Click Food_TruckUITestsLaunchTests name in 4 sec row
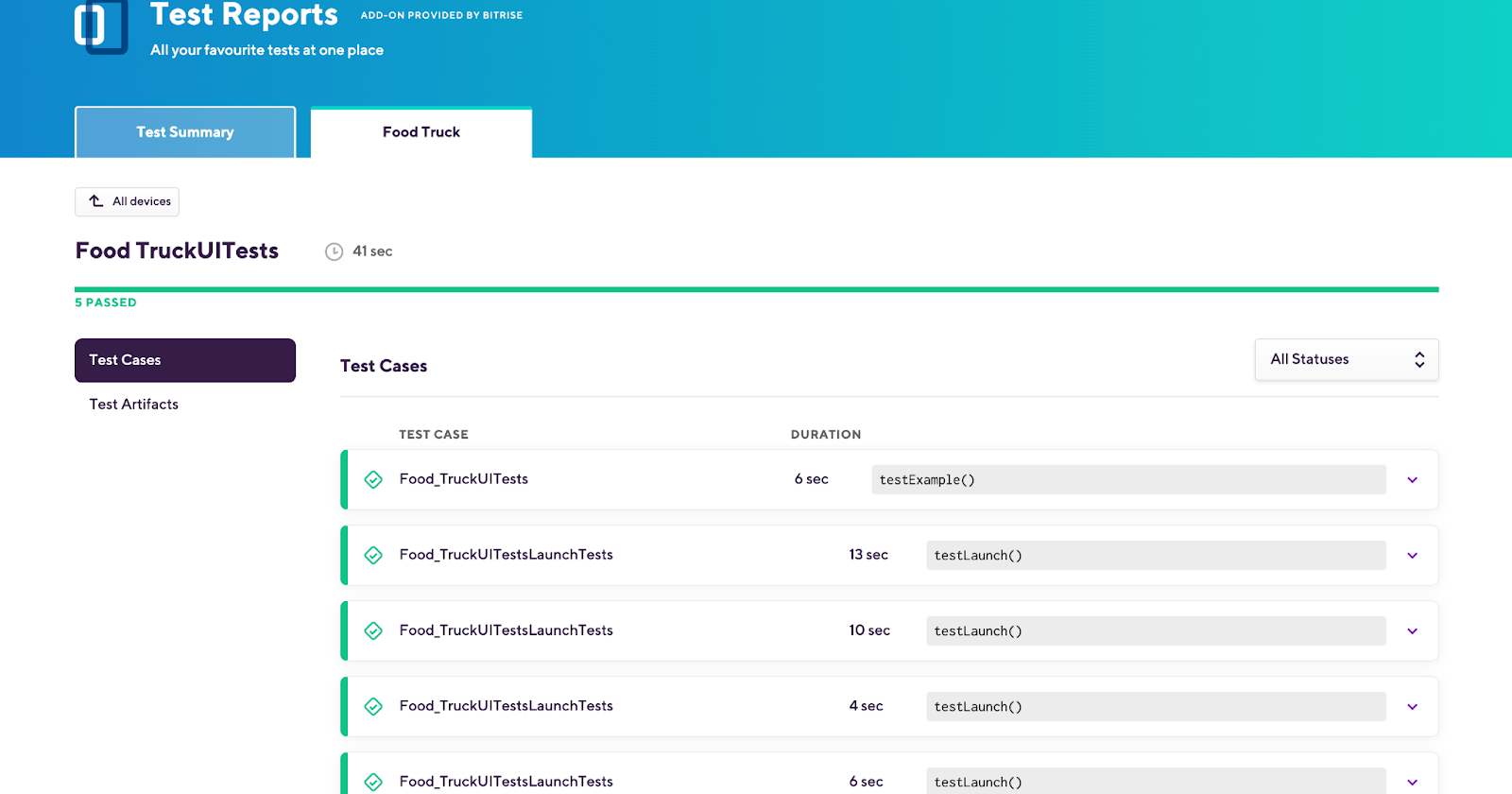Screen dimensions: 1512x794 click(x=507, y=706)
